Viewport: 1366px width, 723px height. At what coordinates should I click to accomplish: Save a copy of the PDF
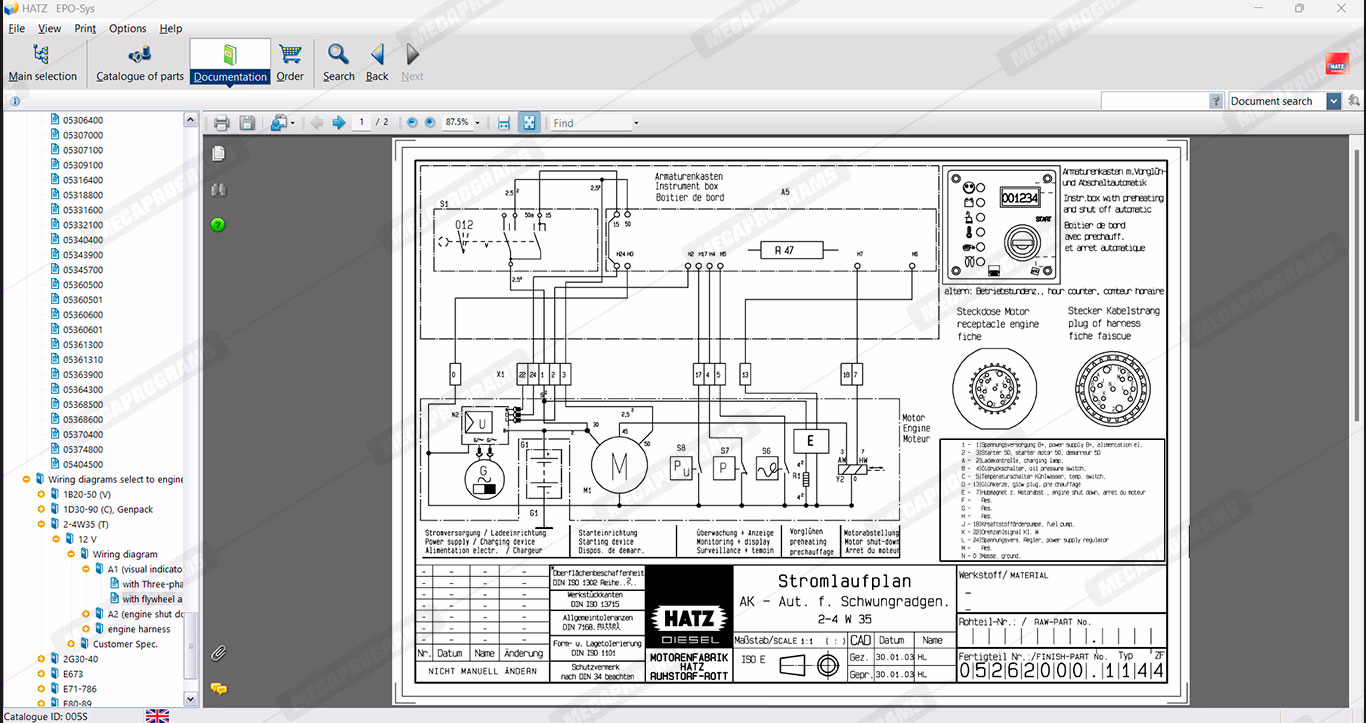247,123
